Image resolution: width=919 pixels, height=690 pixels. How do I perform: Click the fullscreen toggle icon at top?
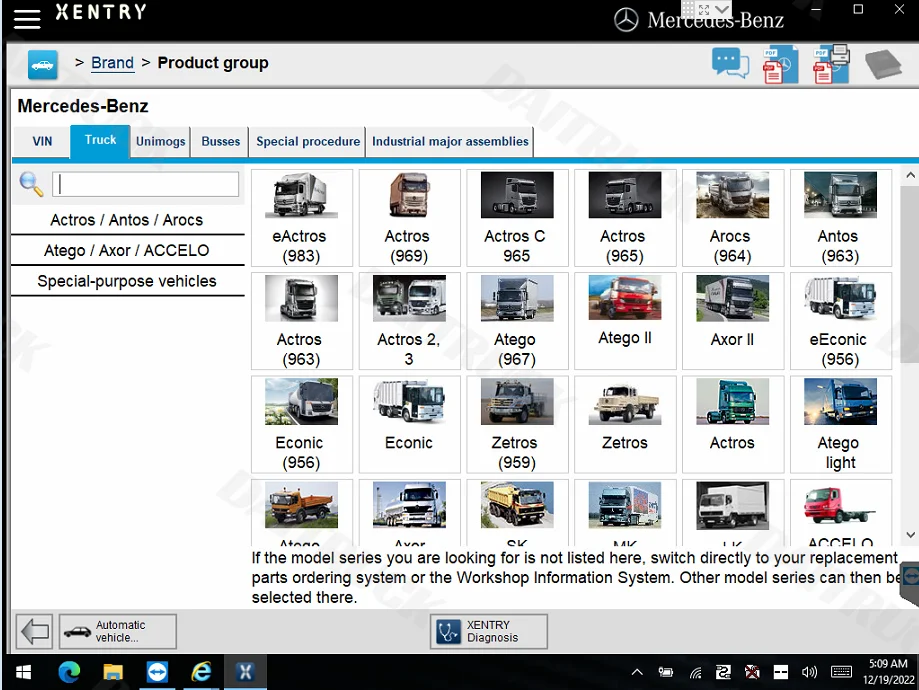point(704,9)
